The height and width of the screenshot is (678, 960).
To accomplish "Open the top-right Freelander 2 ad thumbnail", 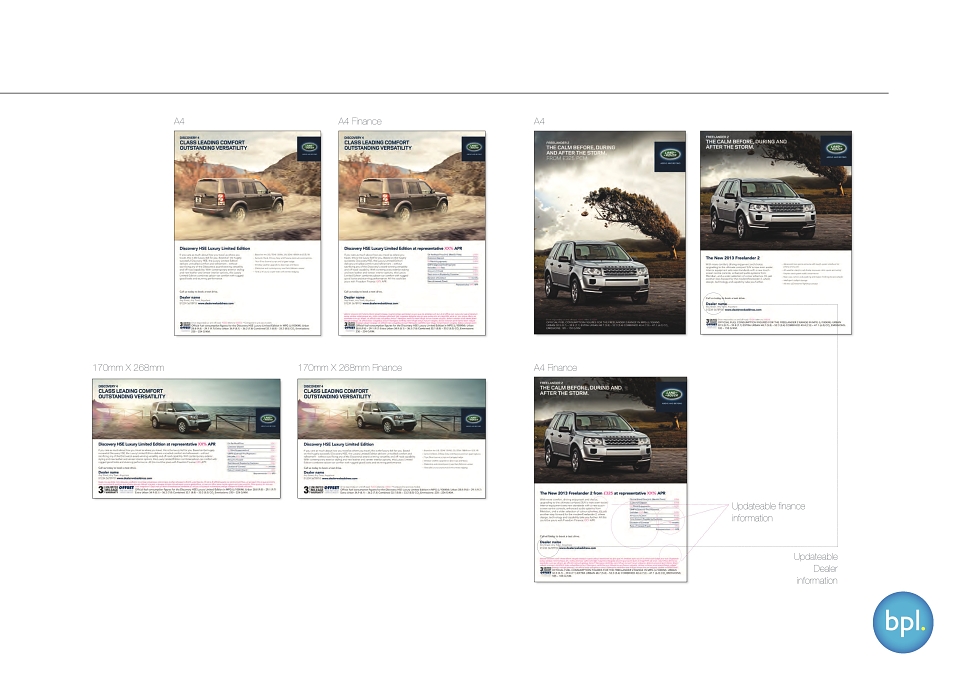I will pos(776,233).
